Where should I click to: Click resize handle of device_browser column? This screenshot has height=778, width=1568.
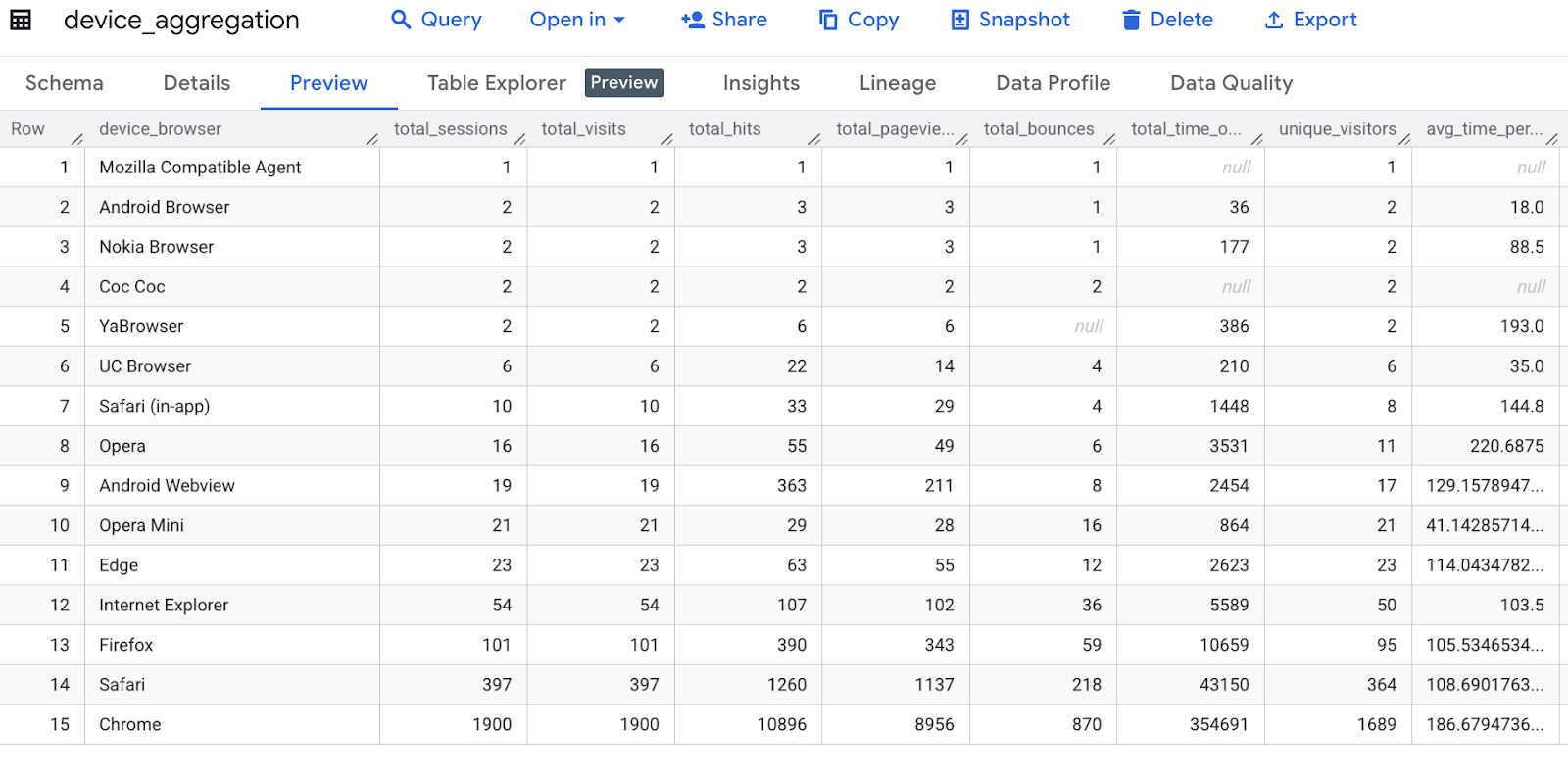click(371, 139)
